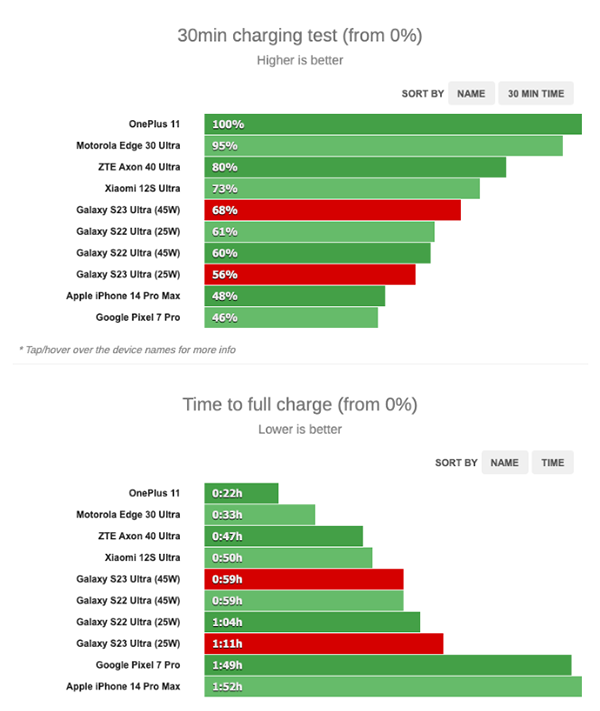Sort charging test by 30 Min Time
The width and height of the screenshot is (600, 711).
coord(535,94)
